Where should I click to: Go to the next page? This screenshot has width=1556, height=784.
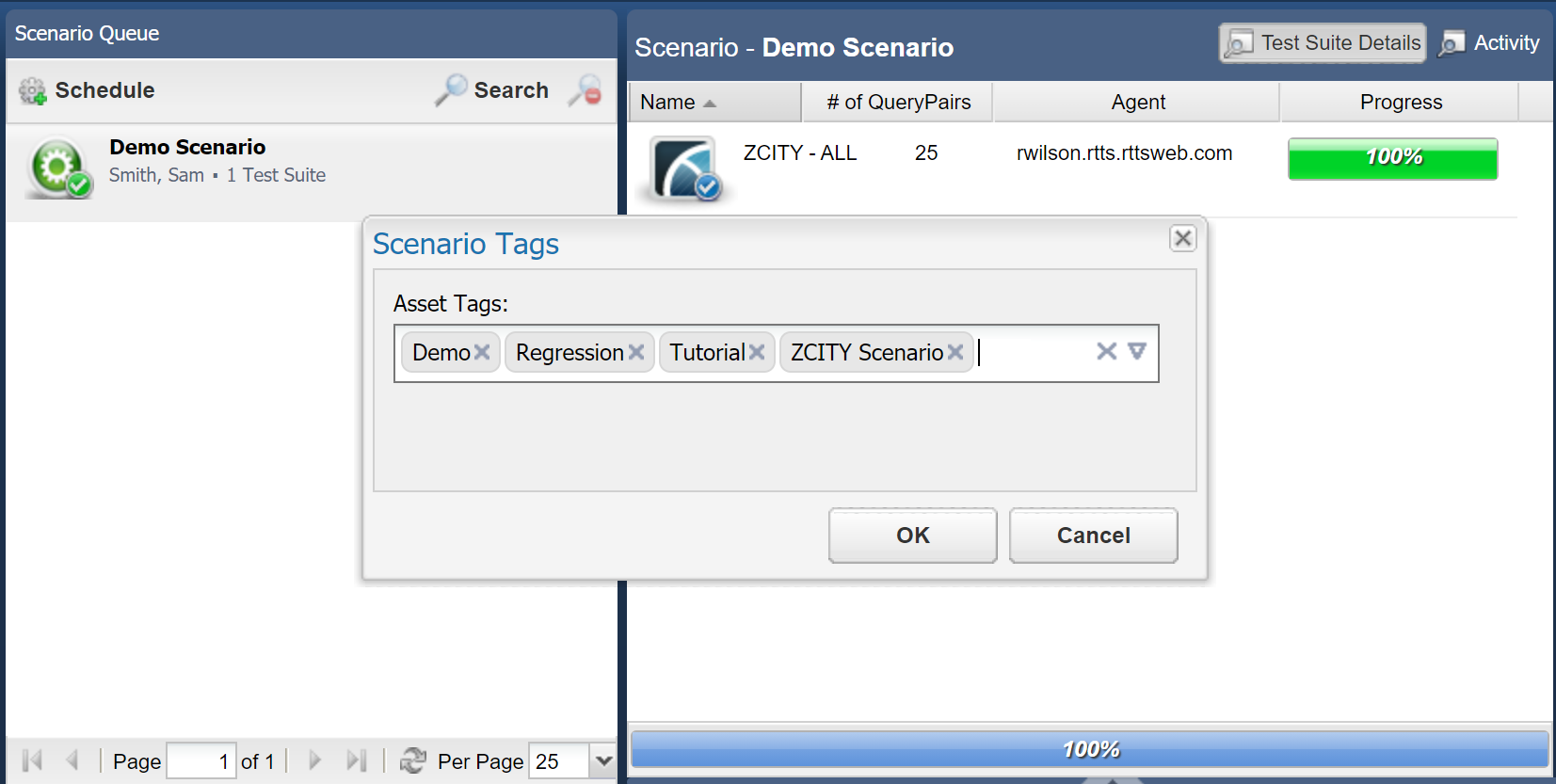(x=315, y=760)
